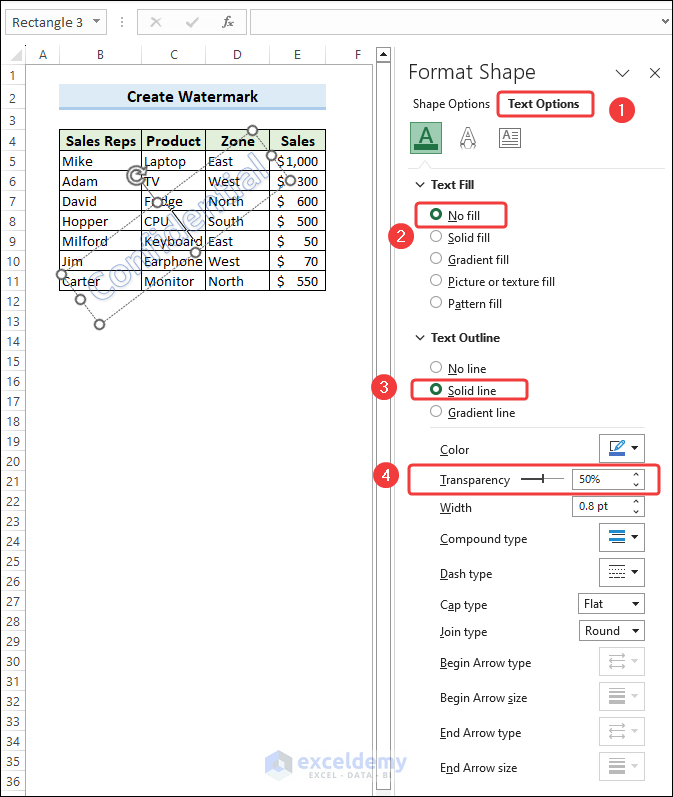Select Picture or texture fill option
Viewport: 673px width, 797px height.
pos(492,281)
